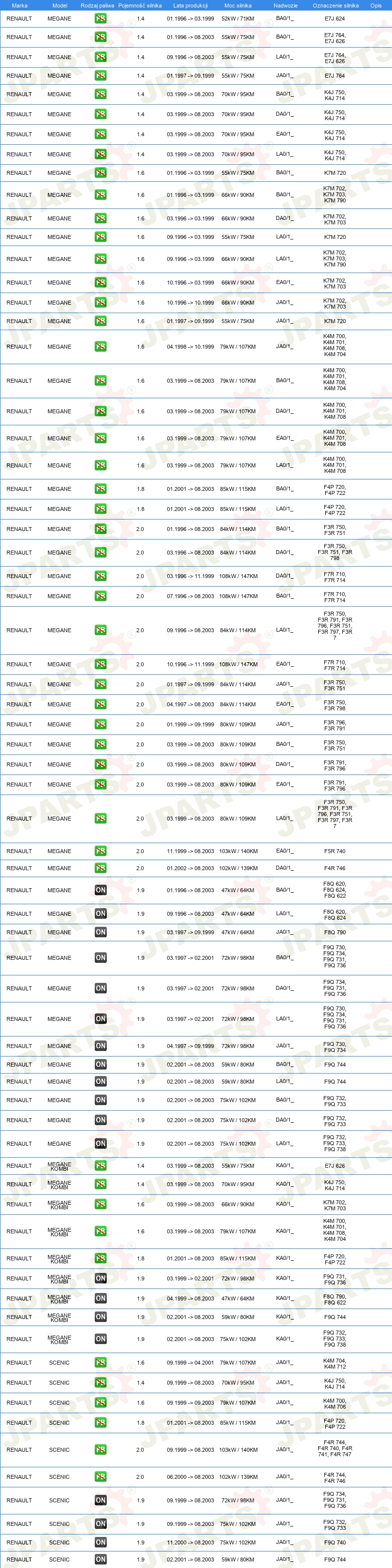This screenshot has height=1568, width=392.
Task: Select petrol icon in MEGANE KOMBI E7J 626 row
Action: 100,1166
